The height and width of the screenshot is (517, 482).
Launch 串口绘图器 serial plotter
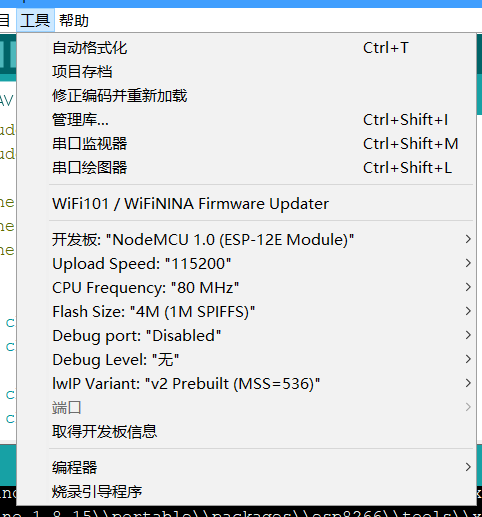tap(246, 168)
